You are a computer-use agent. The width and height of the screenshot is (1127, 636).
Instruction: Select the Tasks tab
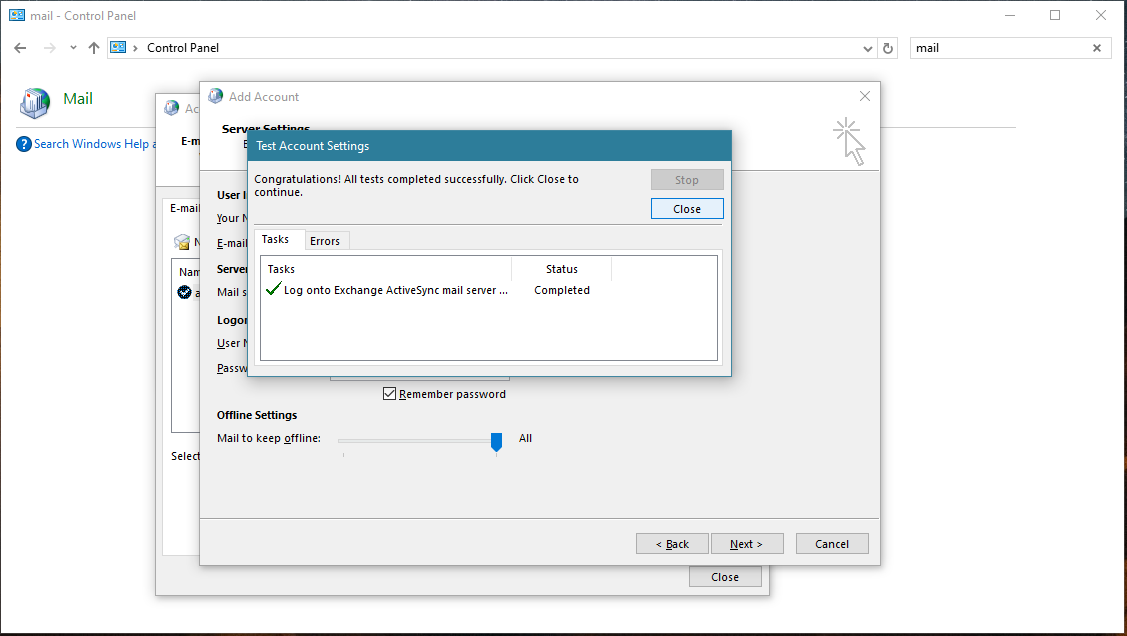tap(275, 240)
